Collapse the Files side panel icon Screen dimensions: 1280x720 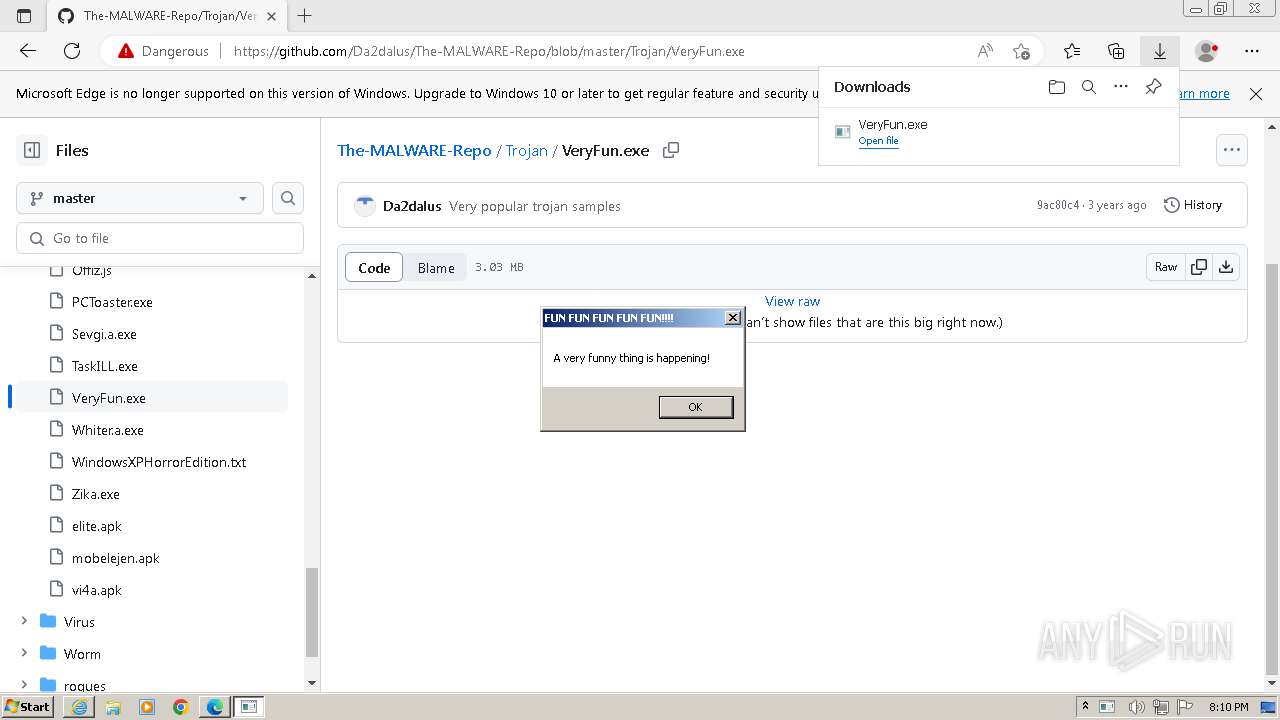(x=32, y=150)
